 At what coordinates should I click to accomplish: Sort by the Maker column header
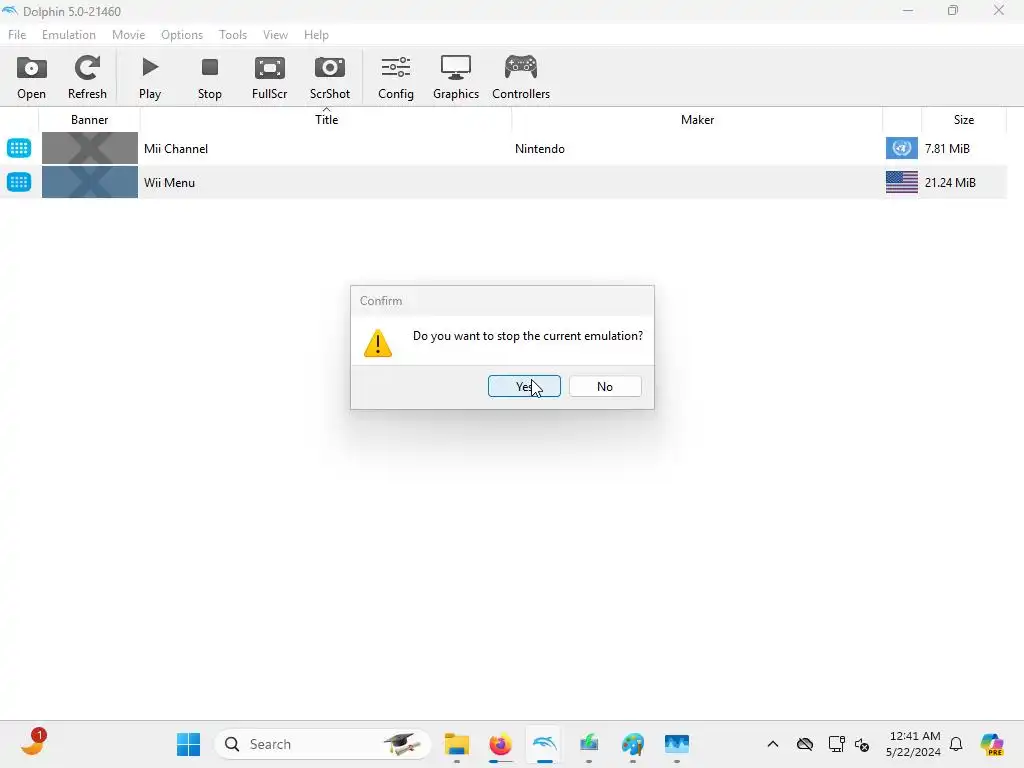697,120
